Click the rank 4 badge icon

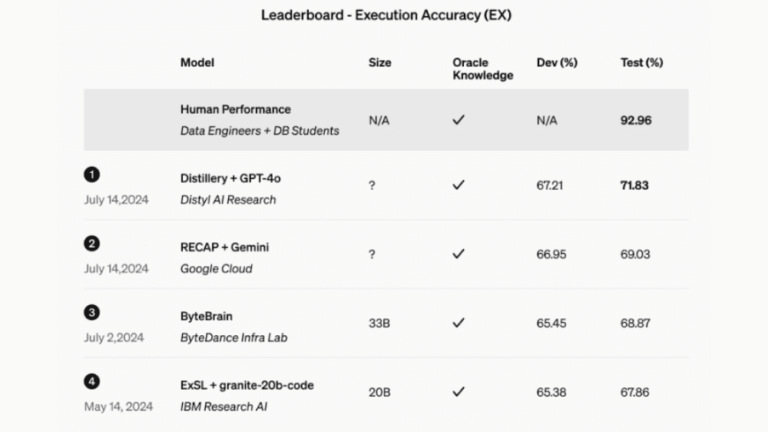click(92, 381)
